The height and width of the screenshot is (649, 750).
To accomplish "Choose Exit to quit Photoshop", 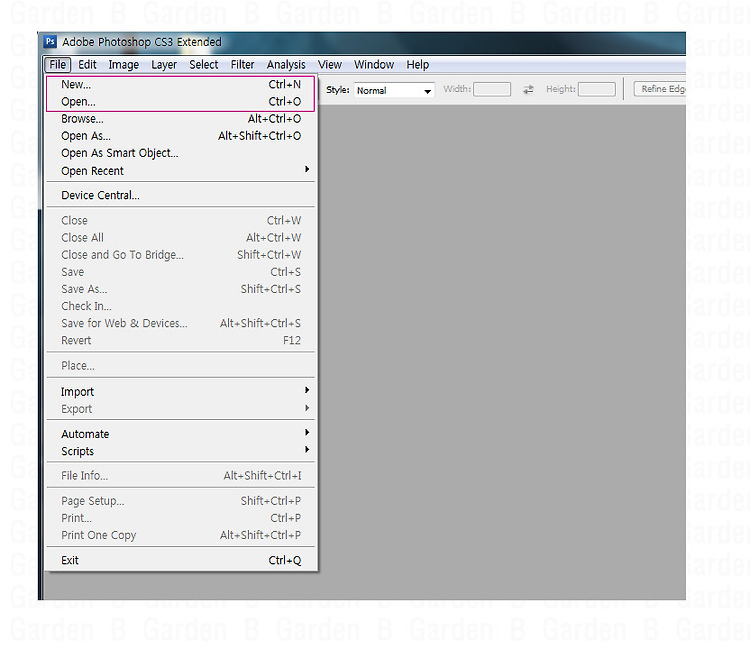I will 181,560.
